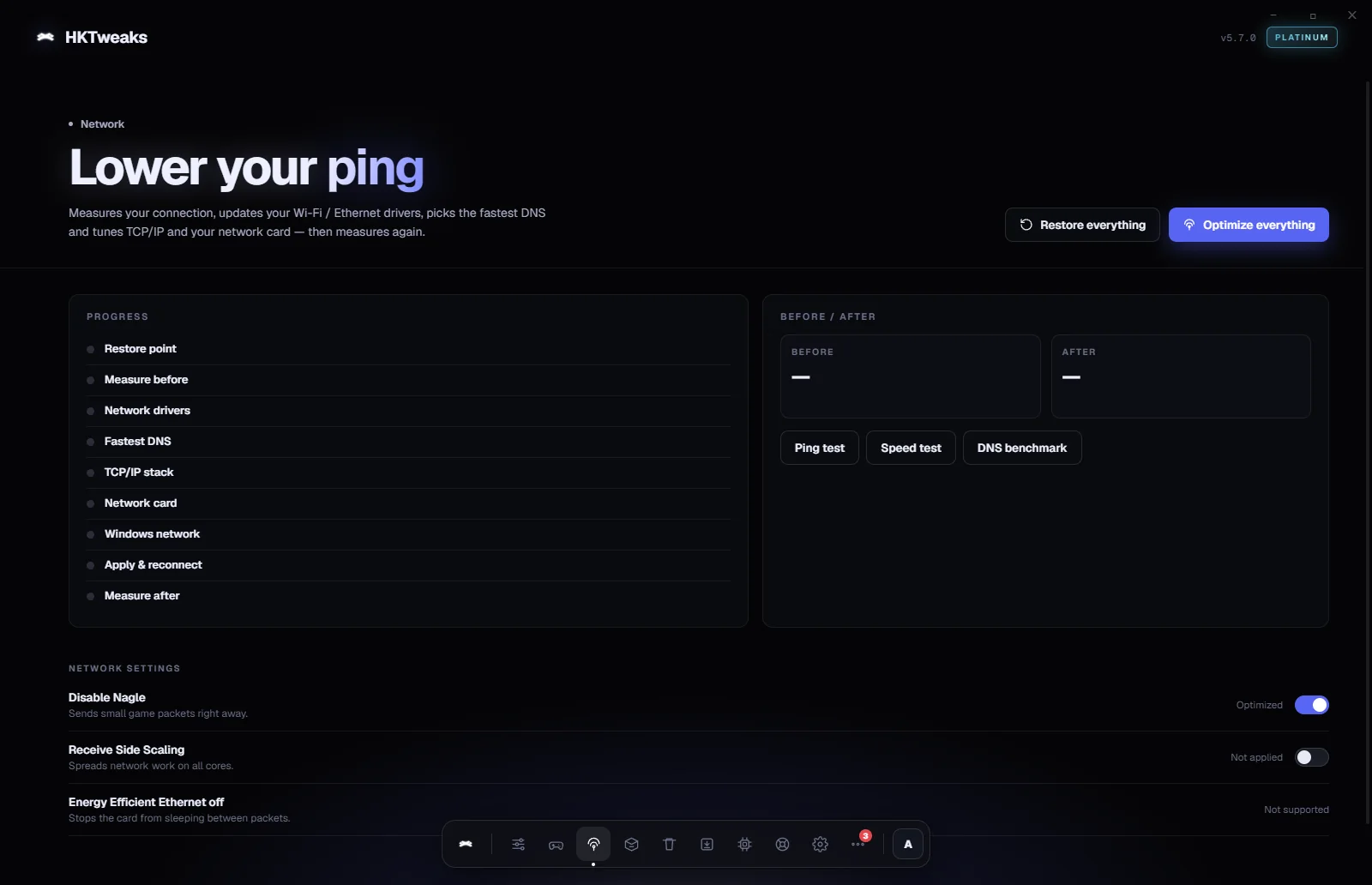The width and height of the screenshot is (1372, 885).
Task: Open the trash cleaner icon in dock
Action: pos(669,844)
